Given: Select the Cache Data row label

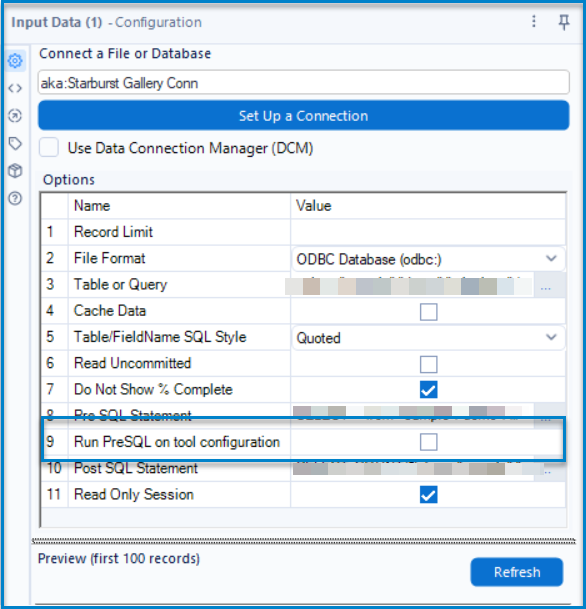Looking at the screenshot, I should coord(110,311).
